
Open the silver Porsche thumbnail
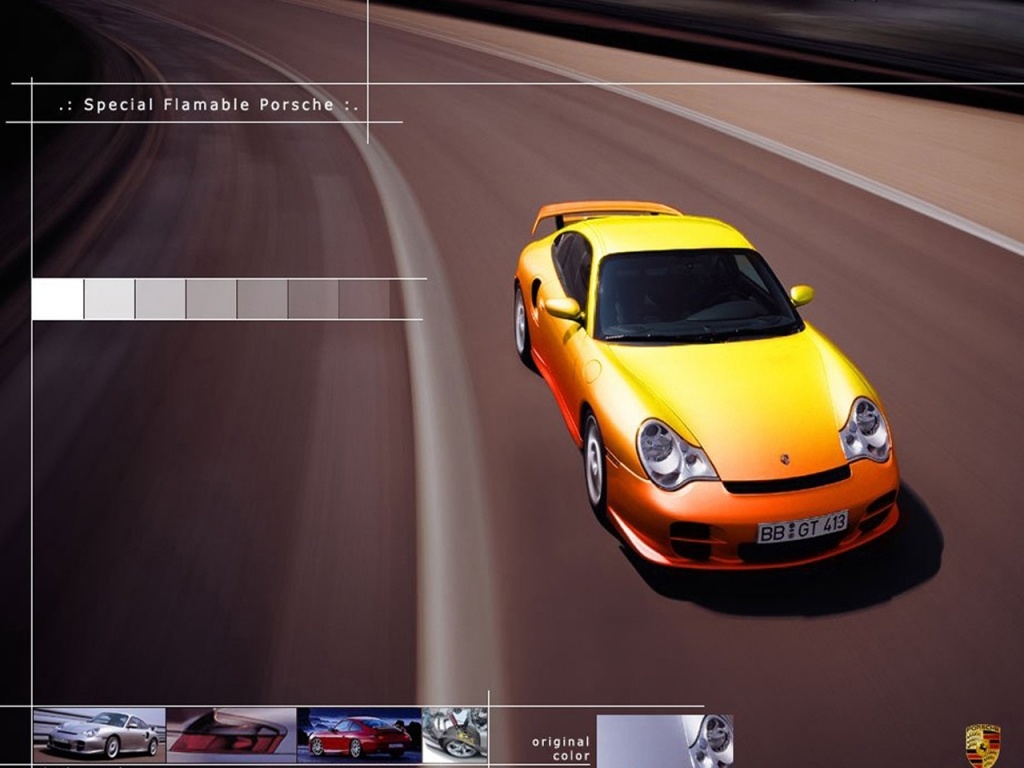[x=99, y=735]
